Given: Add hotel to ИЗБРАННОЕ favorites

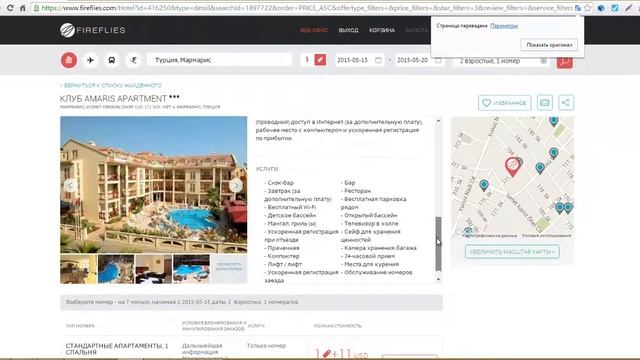Looking at the screenshot, I should 504,103.
